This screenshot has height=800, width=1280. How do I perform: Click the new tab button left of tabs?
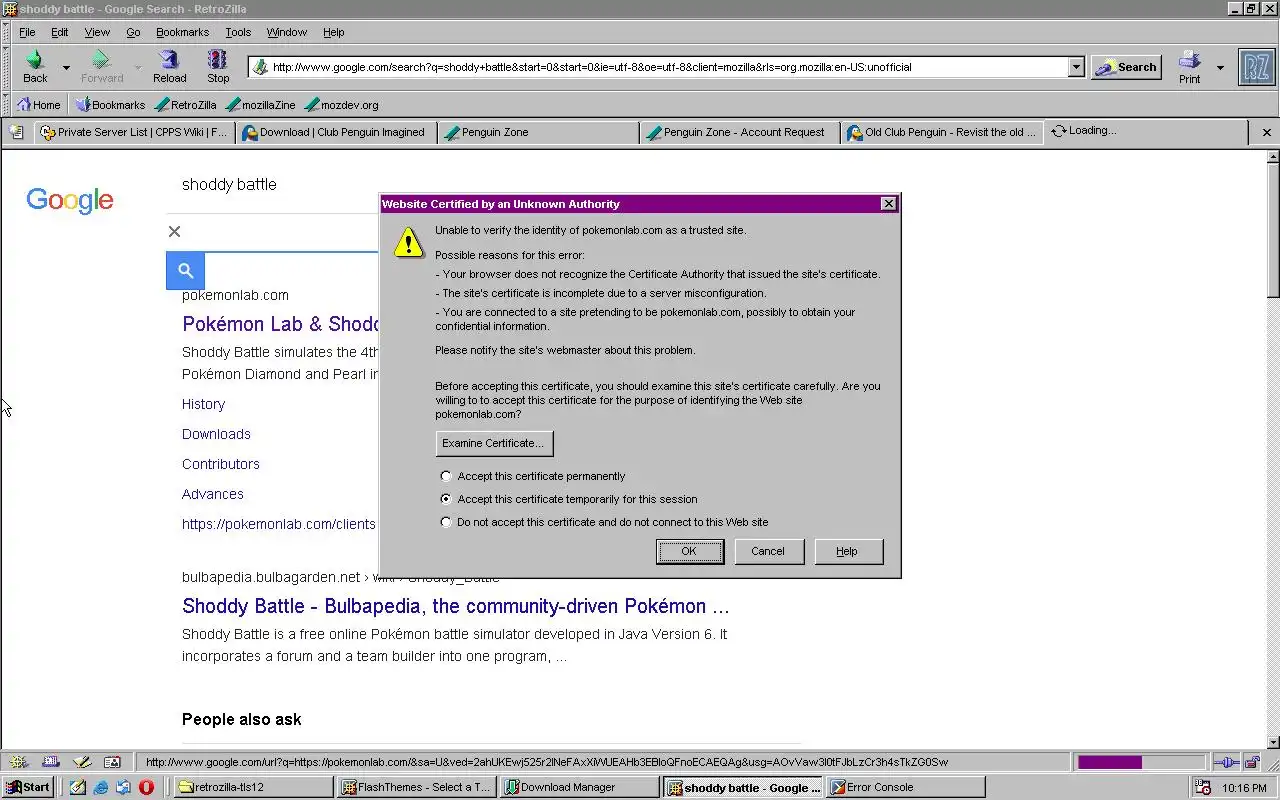[x=16, y=132]
